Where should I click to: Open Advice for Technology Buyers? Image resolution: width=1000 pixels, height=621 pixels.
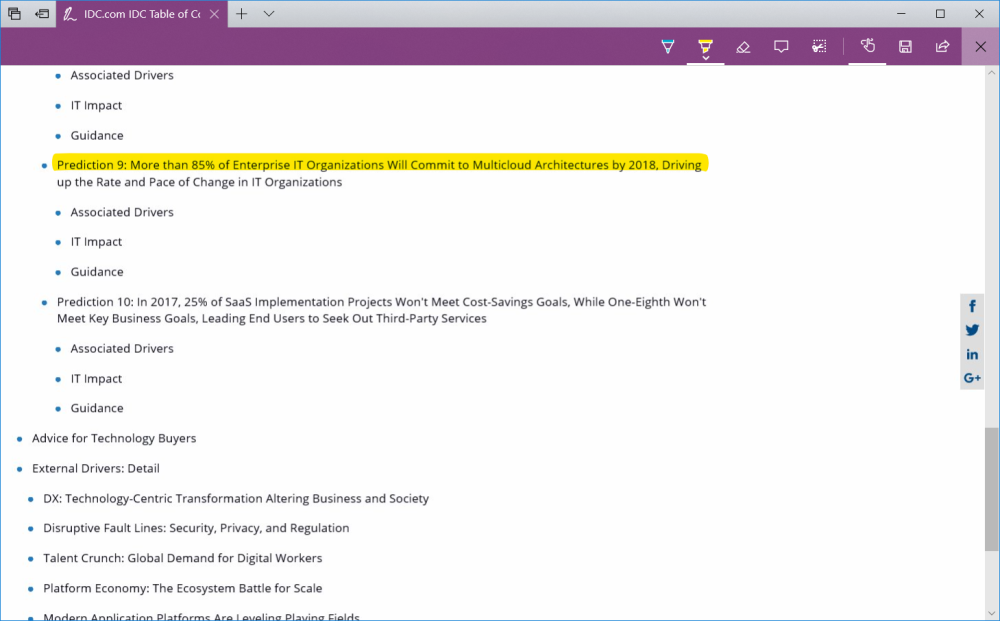click(x=114, y=438)
